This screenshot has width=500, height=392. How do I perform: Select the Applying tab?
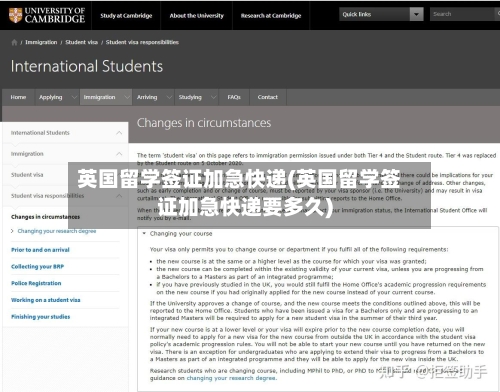tap(51, 97)
